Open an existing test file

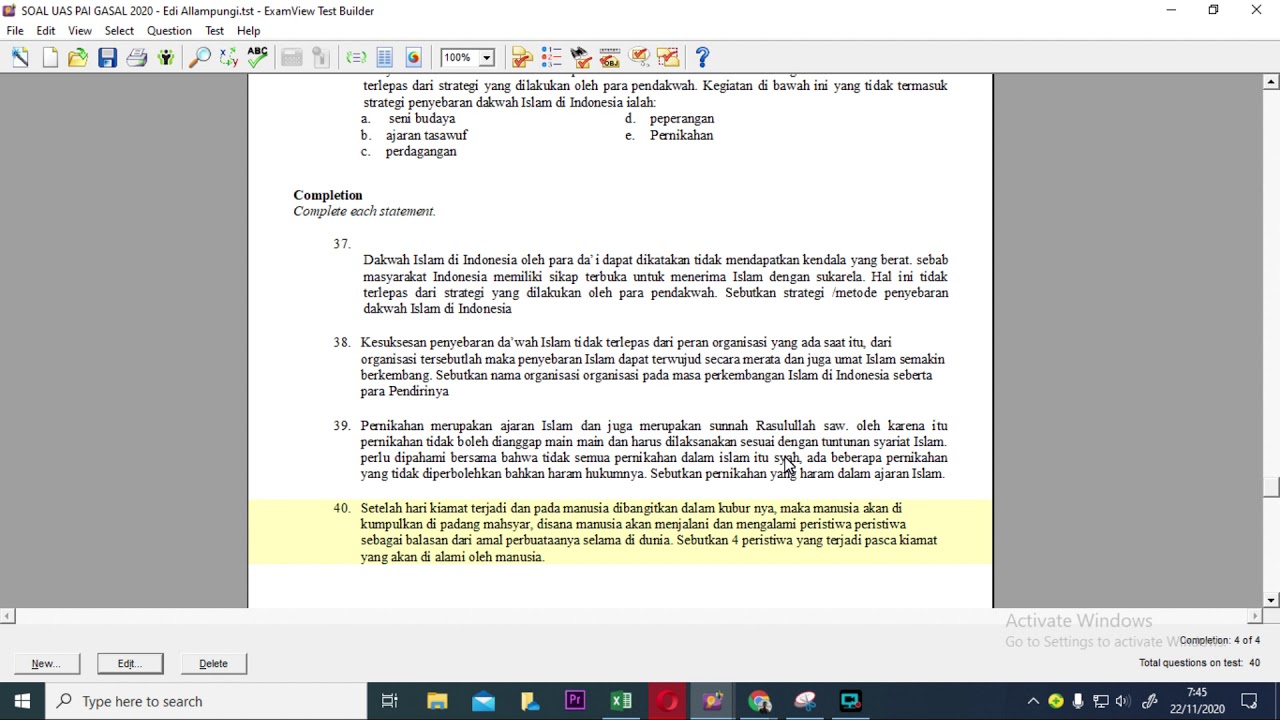click(78, 57)
